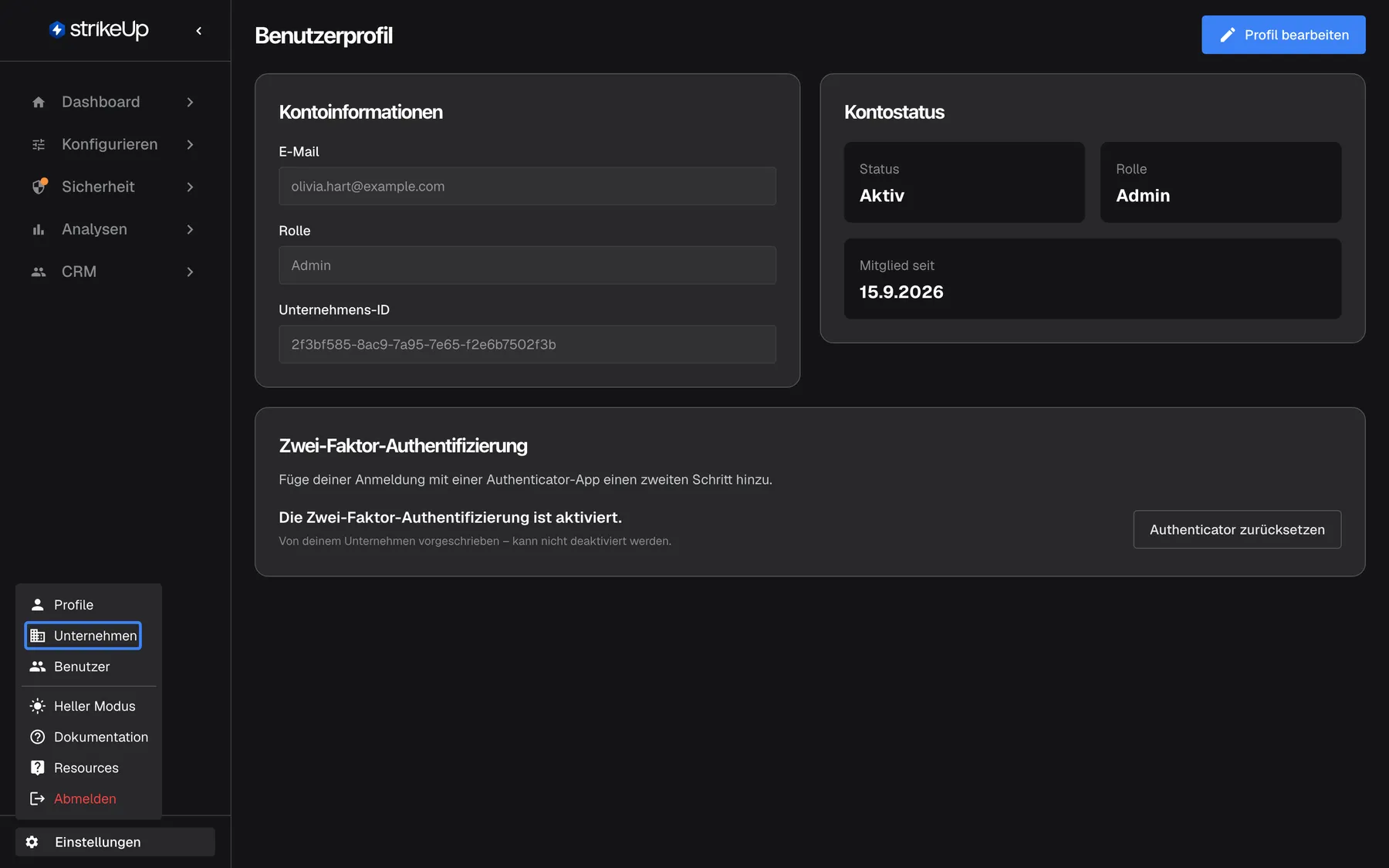Click the Konfigurieren sliders icon
1389x868 pixels.
(39, 144)
